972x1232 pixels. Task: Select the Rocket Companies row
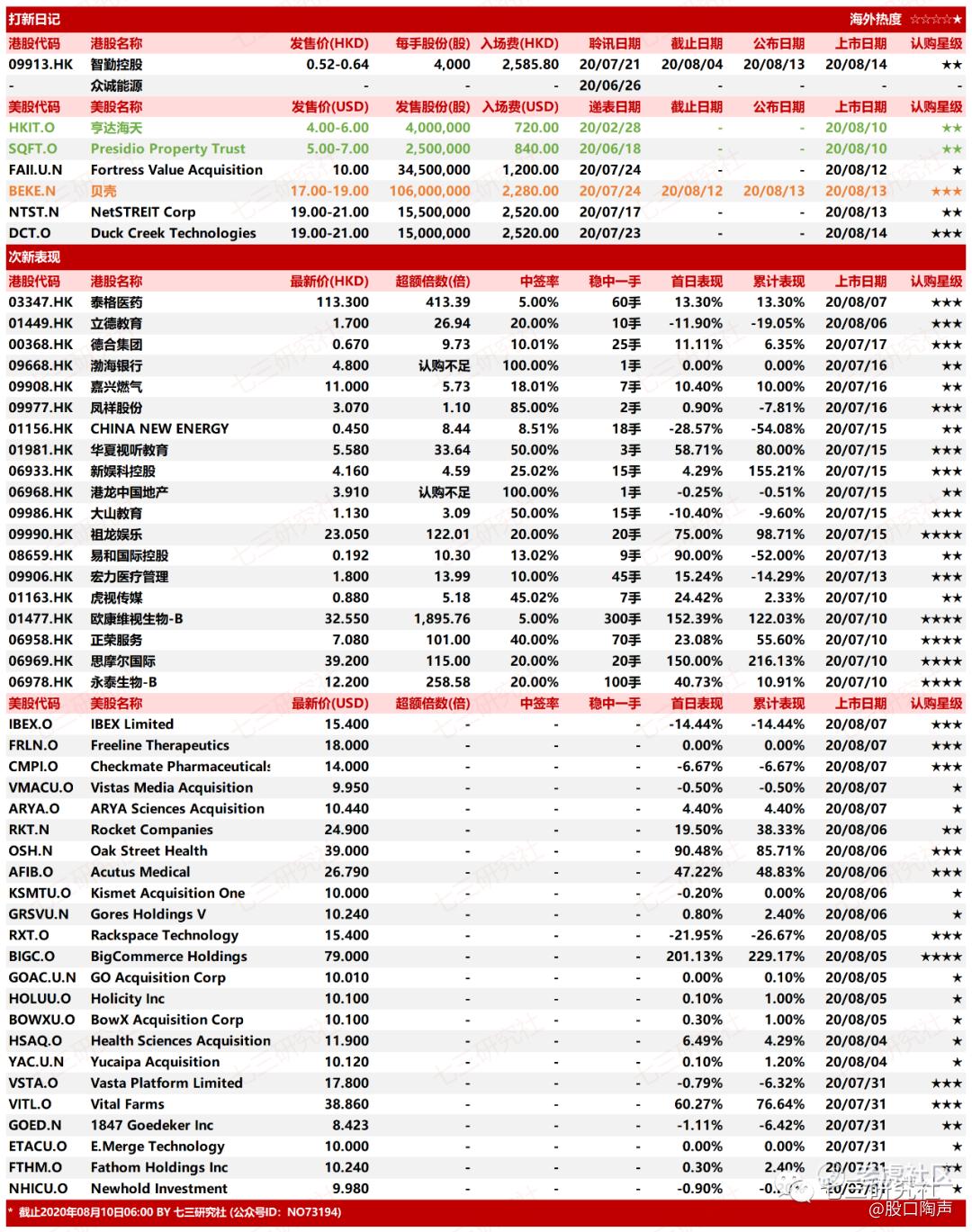click(x=486, y=831)
